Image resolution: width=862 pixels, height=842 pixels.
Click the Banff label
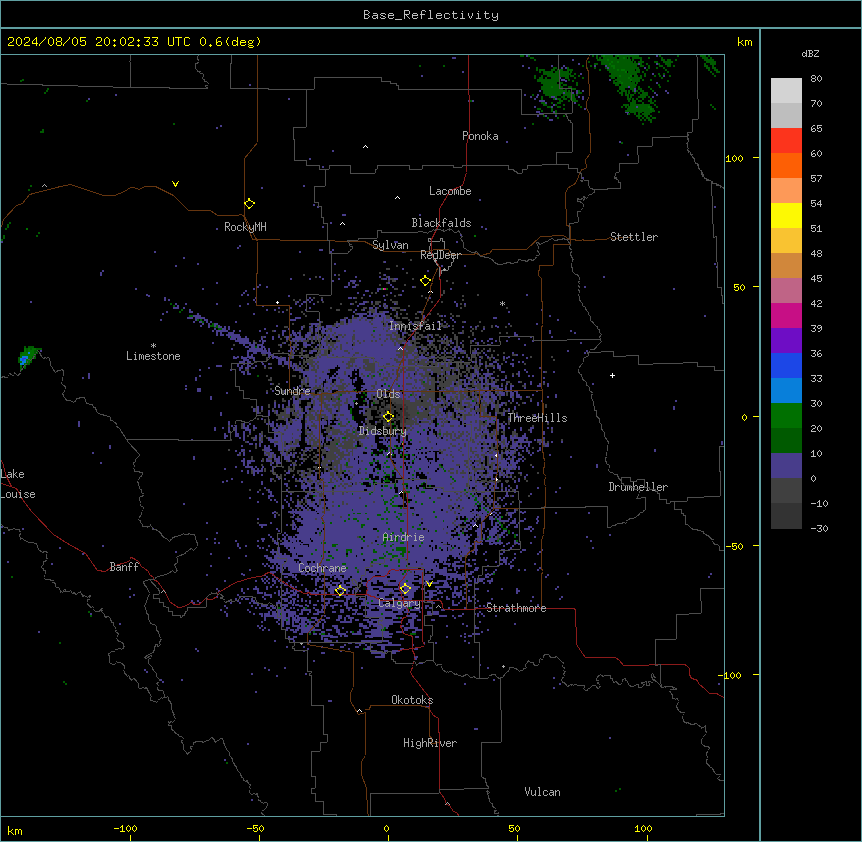124,567
